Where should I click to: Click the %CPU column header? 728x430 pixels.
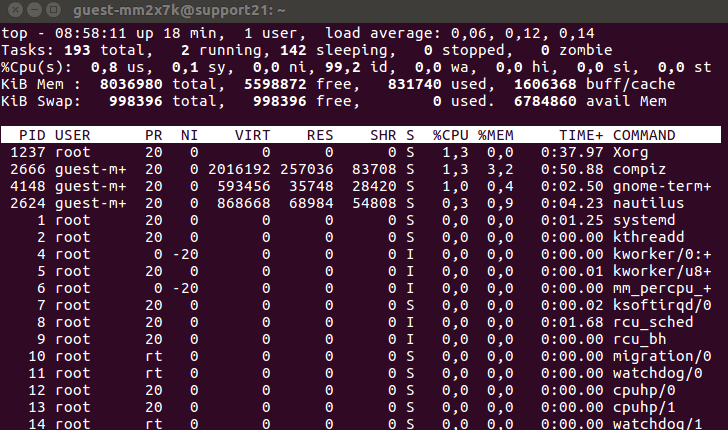tap(450, 134)
